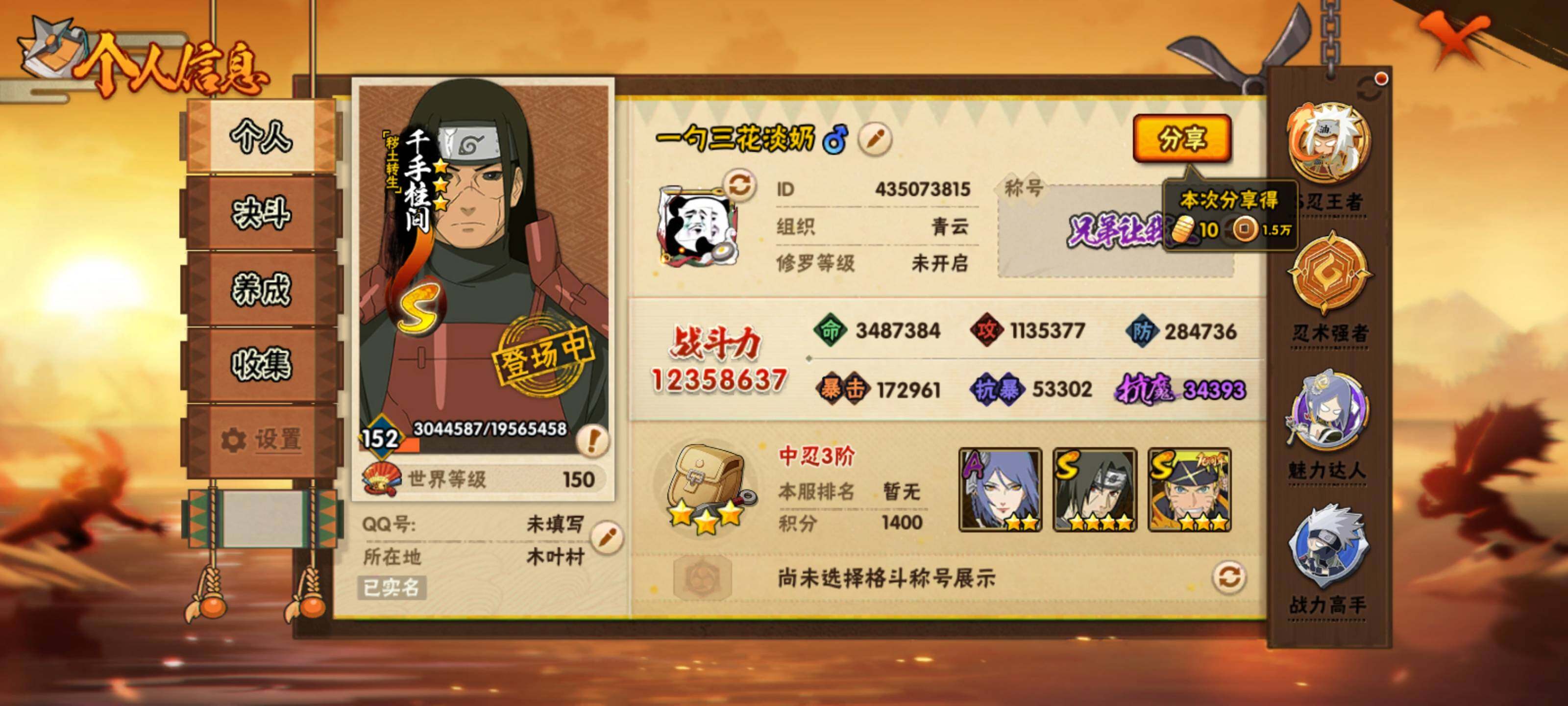This screenshot has height=706, width=1568.
Task: Select the Naruto S-rank ninja thumbnail
Action: 1190,490
